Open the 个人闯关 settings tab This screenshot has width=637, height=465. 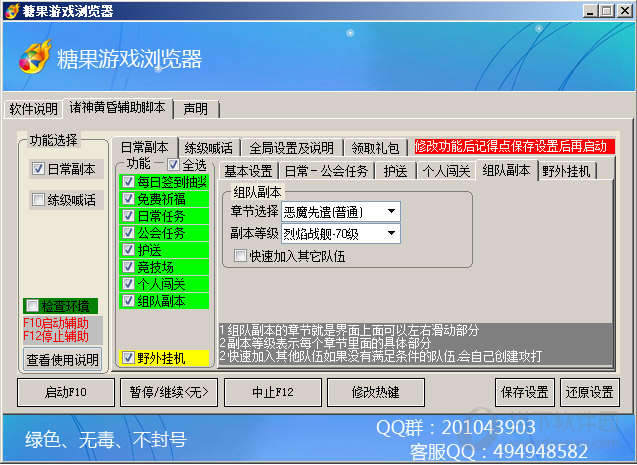coord(446,171)
